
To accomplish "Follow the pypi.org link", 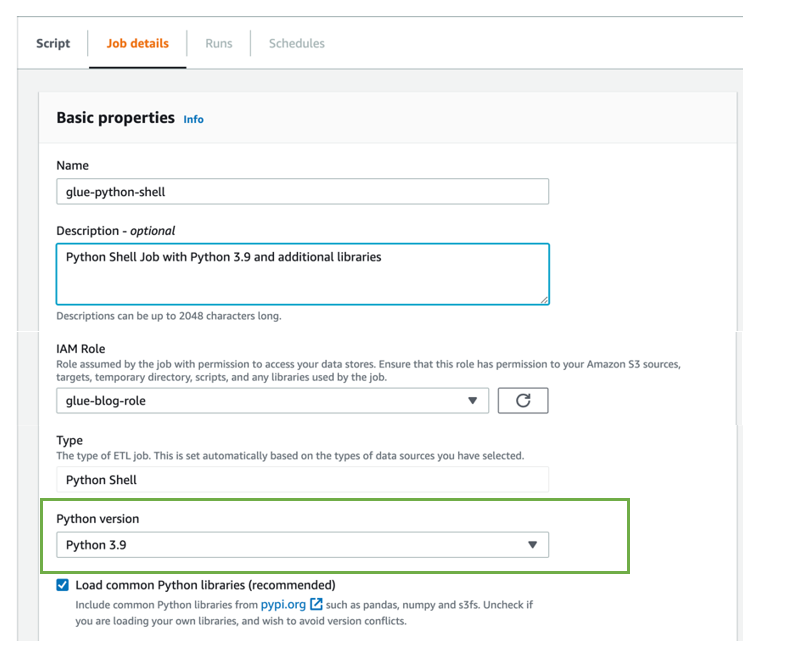I will pos(283,604).
